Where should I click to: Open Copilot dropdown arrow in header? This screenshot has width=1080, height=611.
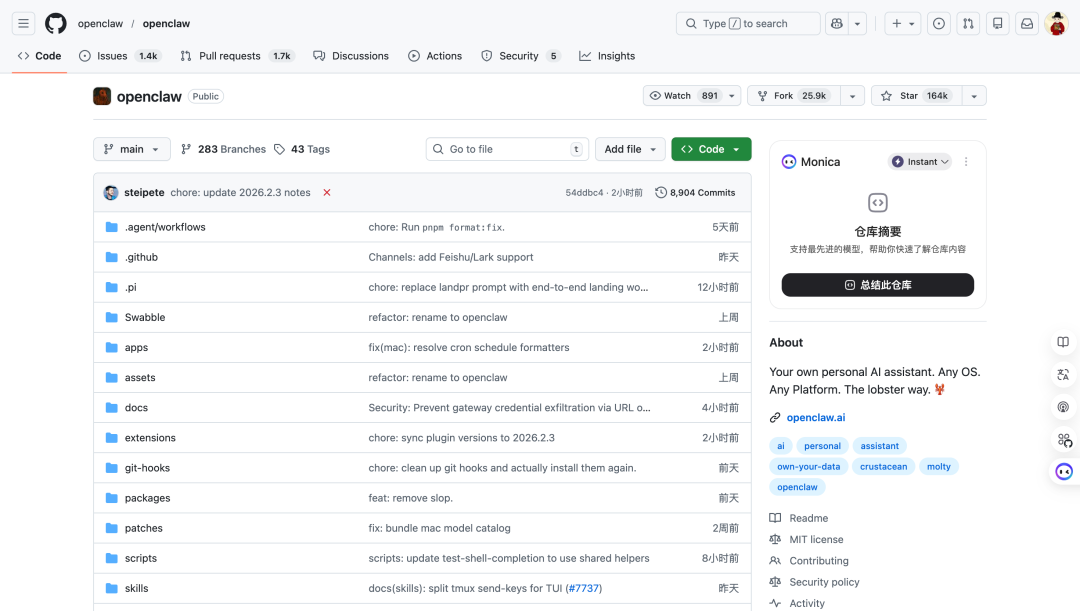(x=858, y=23)
